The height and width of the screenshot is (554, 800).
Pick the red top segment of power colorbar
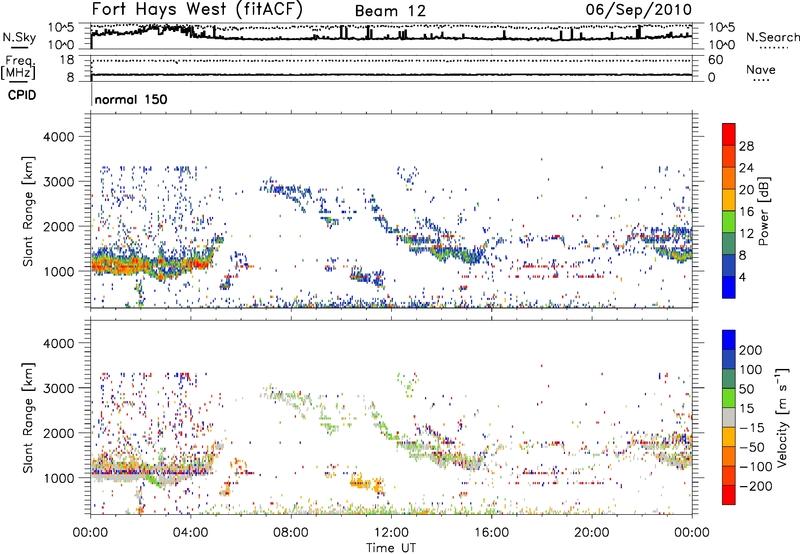(x=729, y=132)
